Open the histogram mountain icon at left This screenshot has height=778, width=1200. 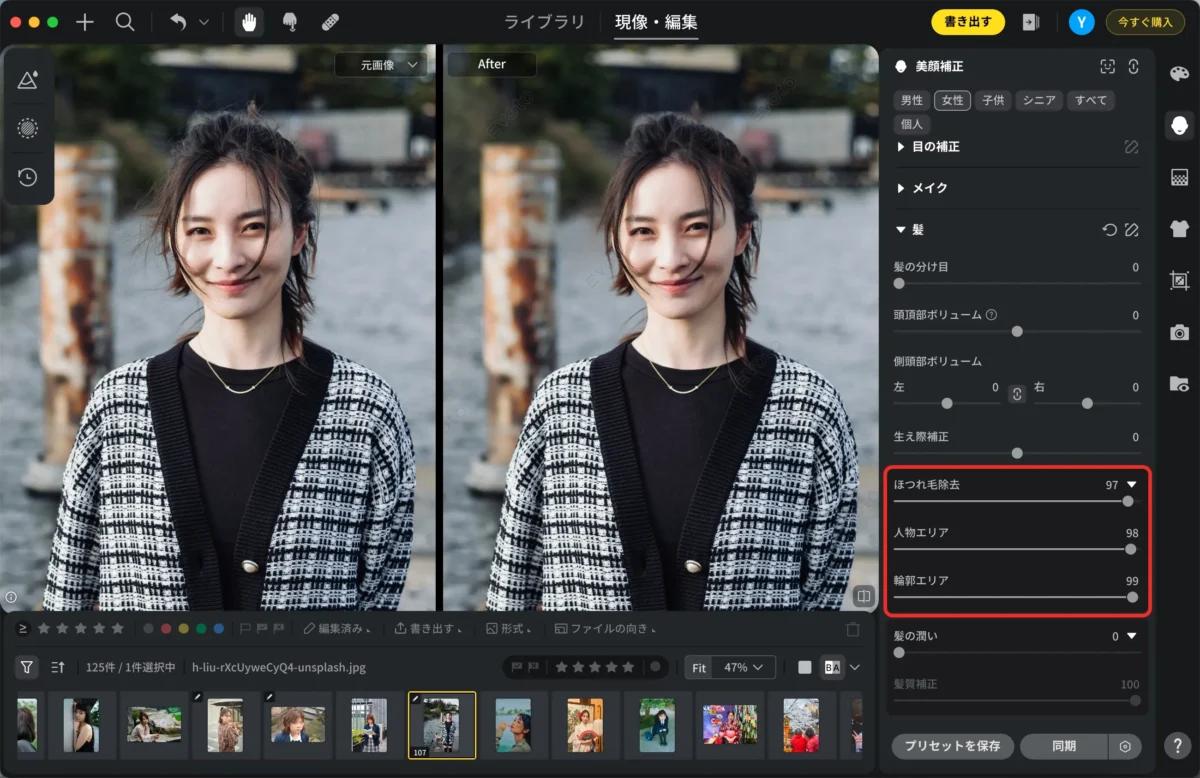(28, 80)
